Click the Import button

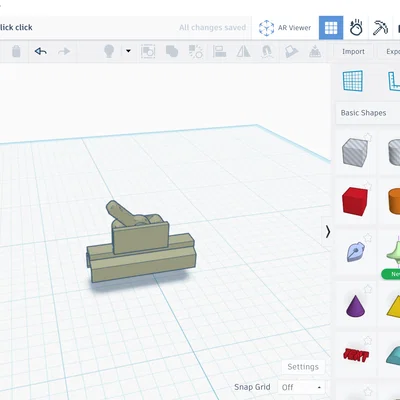pos(353,52)
